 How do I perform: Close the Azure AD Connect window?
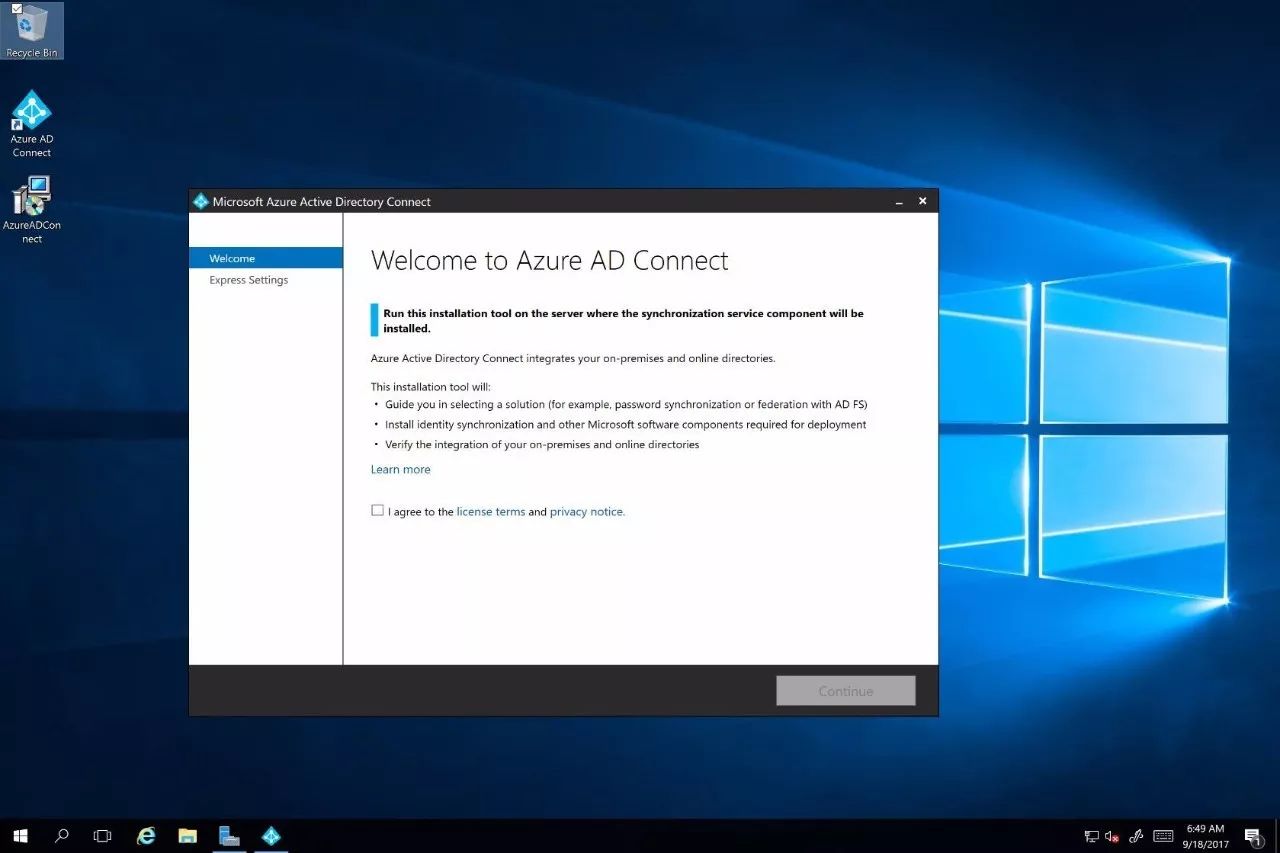point(922,201)
